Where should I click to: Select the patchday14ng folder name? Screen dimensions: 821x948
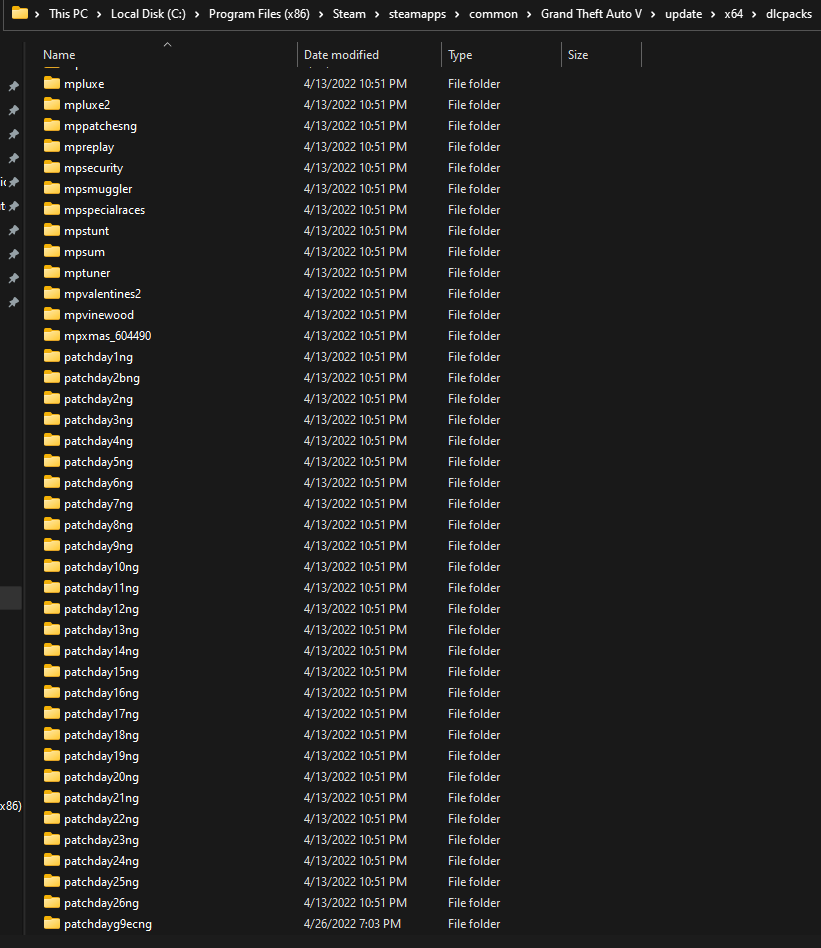click(x=102, y=651)
